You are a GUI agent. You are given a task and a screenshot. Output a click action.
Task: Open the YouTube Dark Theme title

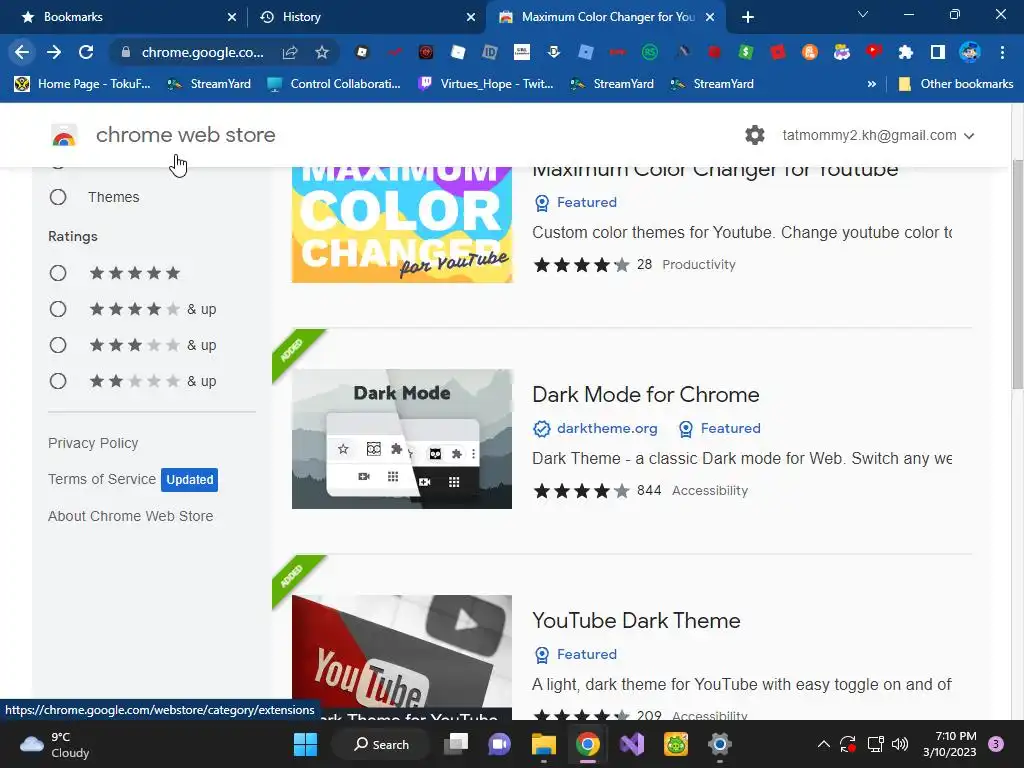point(636,620)
